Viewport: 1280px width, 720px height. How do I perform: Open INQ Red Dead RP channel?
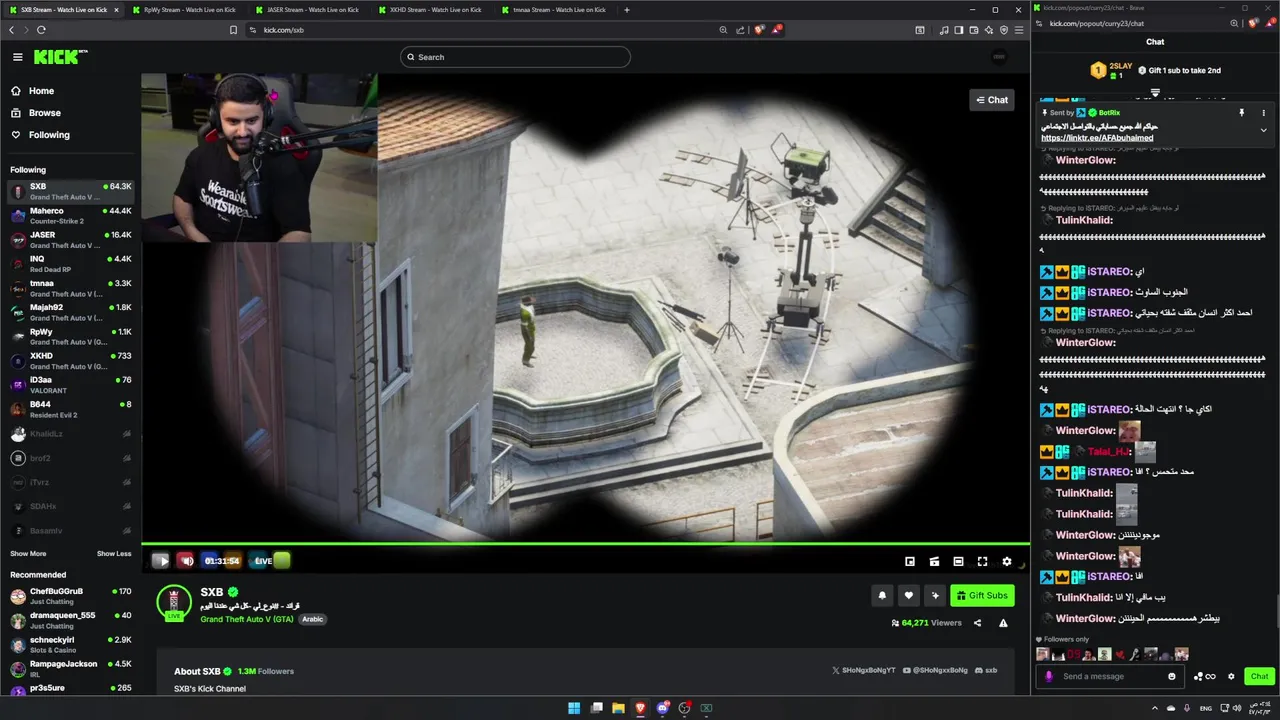[70, 264]
